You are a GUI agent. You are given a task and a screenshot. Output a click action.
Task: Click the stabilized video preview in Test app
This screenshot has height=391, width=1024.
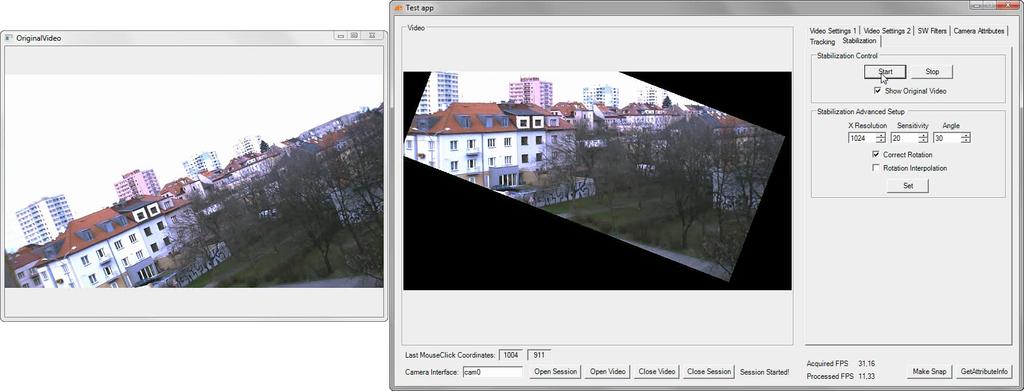pos(597,181)
